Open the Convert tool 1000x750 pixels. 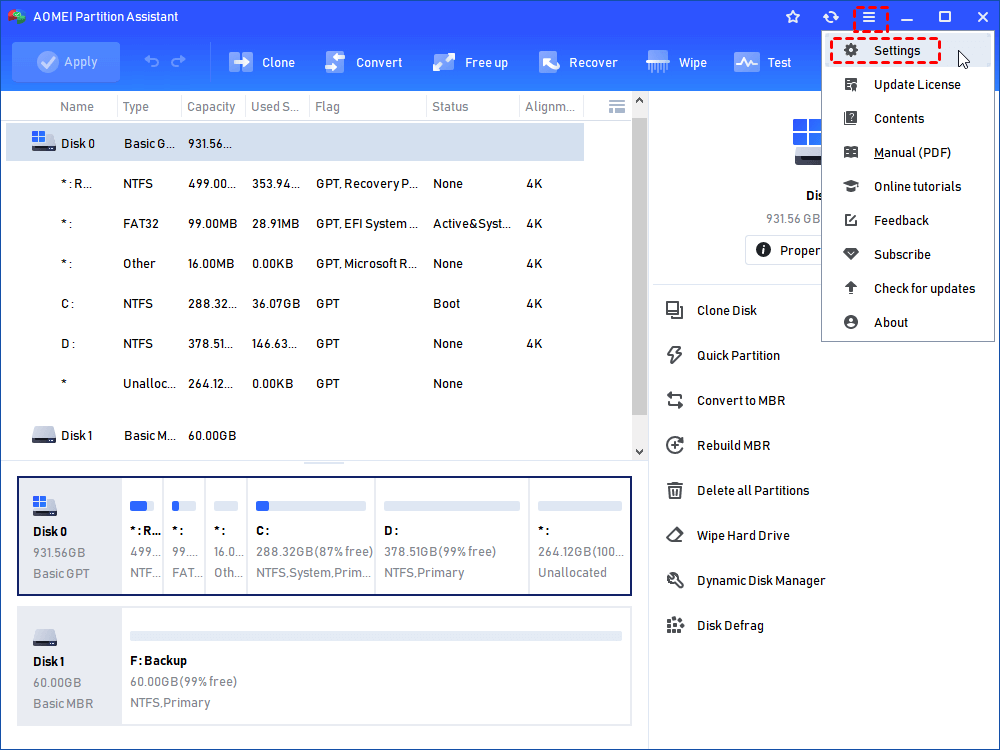point(364,62)
